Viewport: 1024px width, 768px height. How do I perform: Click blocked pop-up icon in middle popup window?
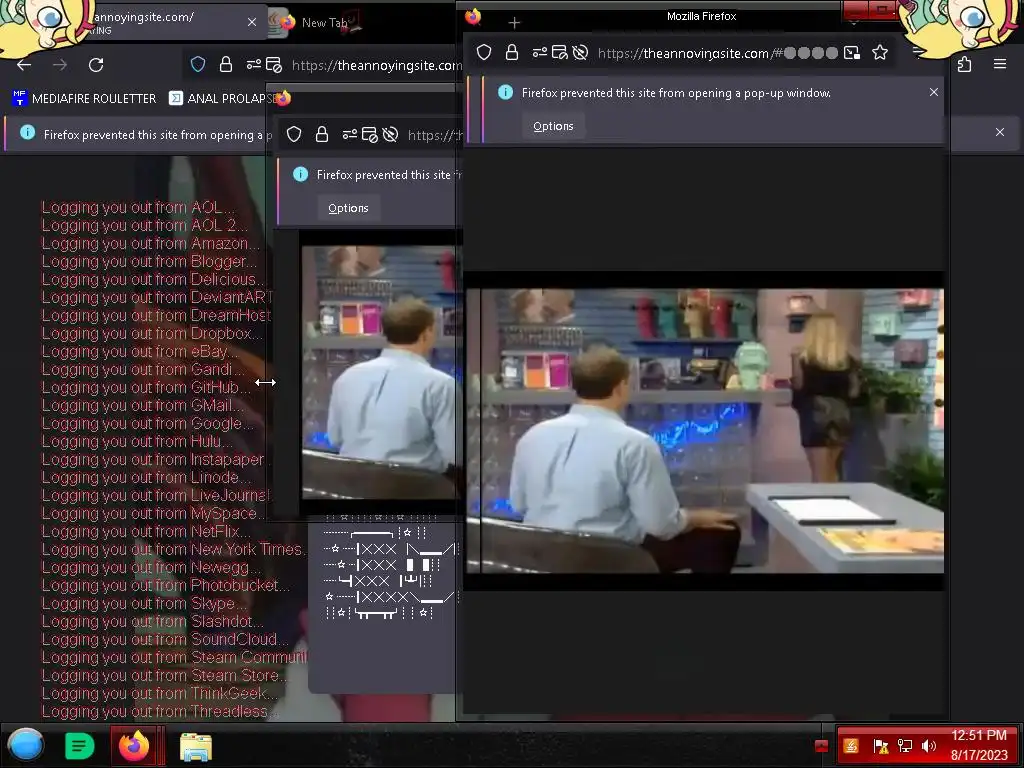click(369, 135)
